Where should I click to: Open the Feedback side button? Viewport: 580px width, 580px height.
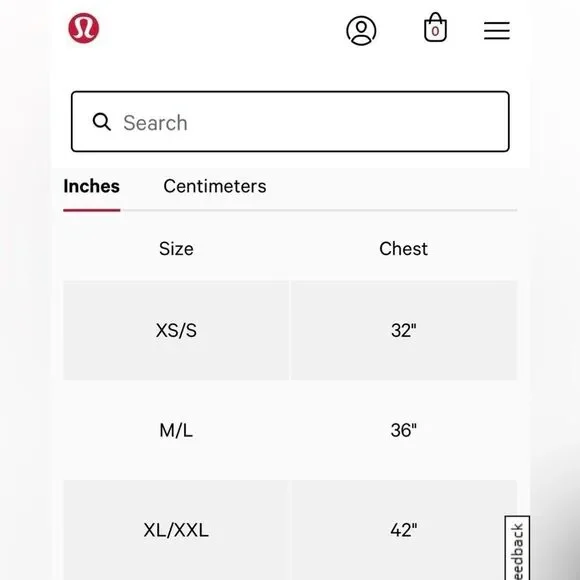517,547
